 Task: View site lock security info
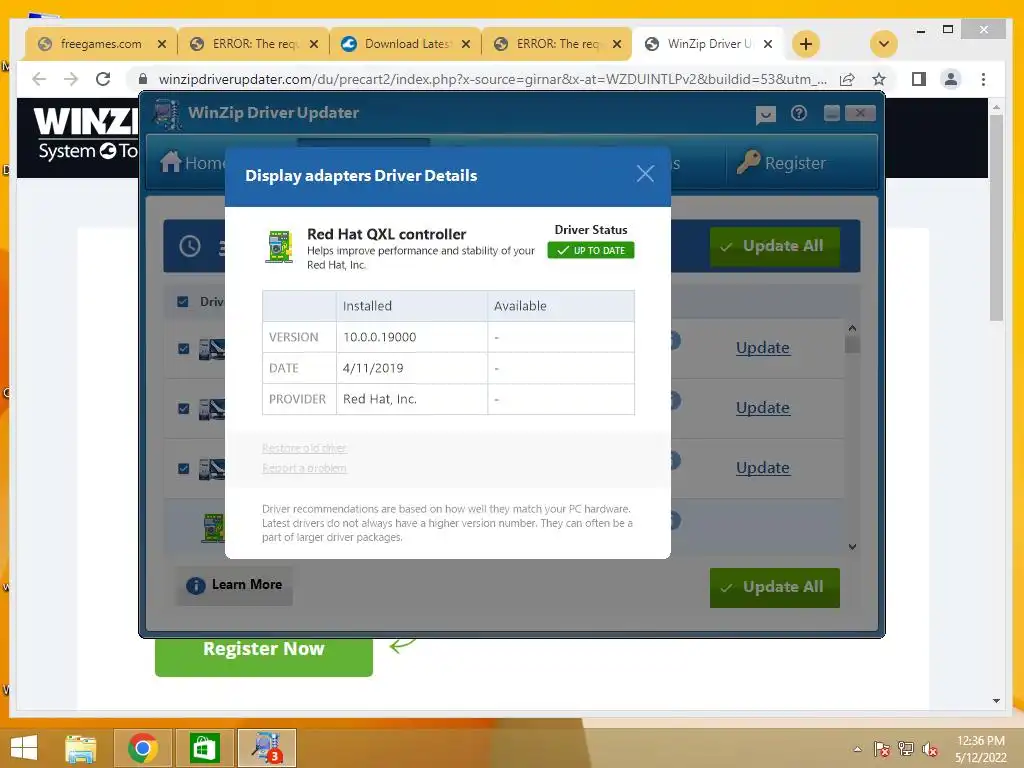click(x=143, y=79)
